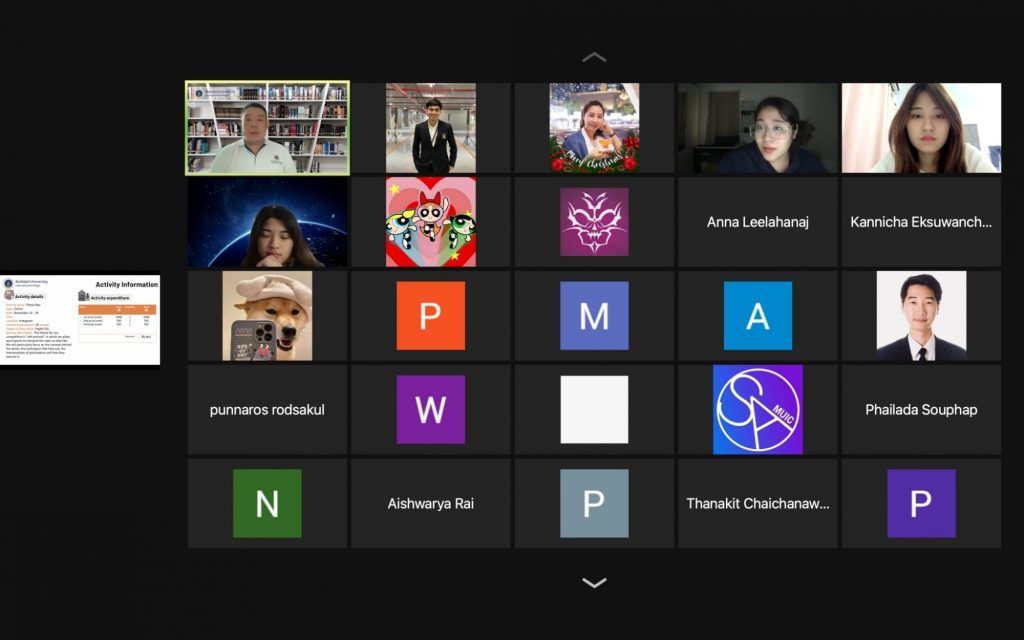Click the Merry Christmas framed video tile
1024x640 pixels.
(x=594, y=128)
